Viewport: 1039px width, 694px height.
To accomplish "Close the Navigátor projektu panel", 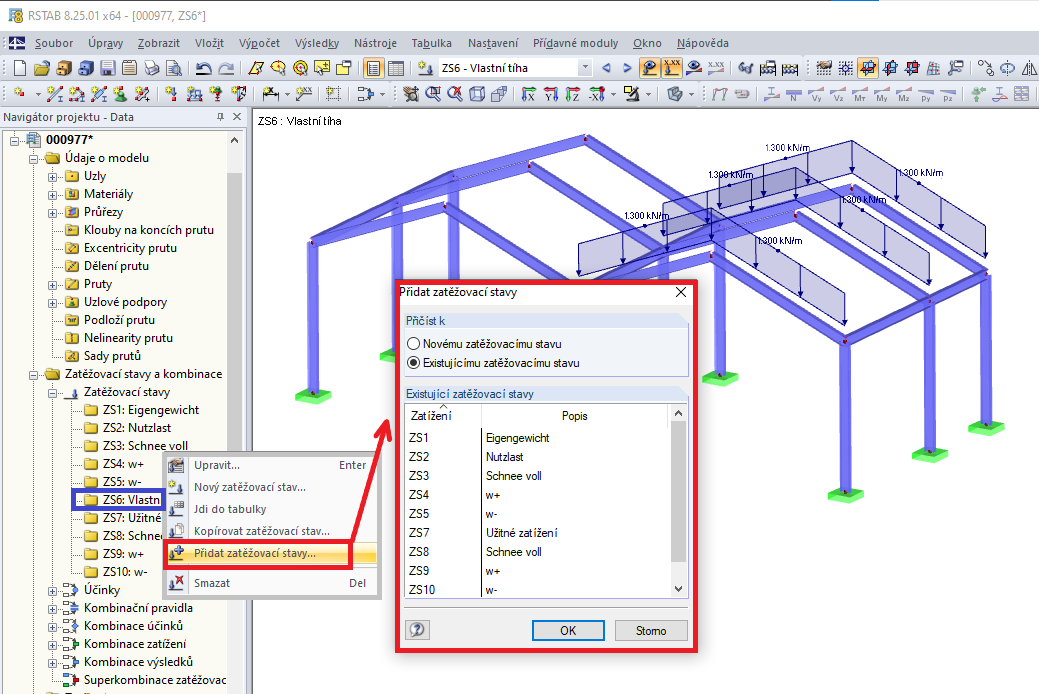I will coord(237,117).
